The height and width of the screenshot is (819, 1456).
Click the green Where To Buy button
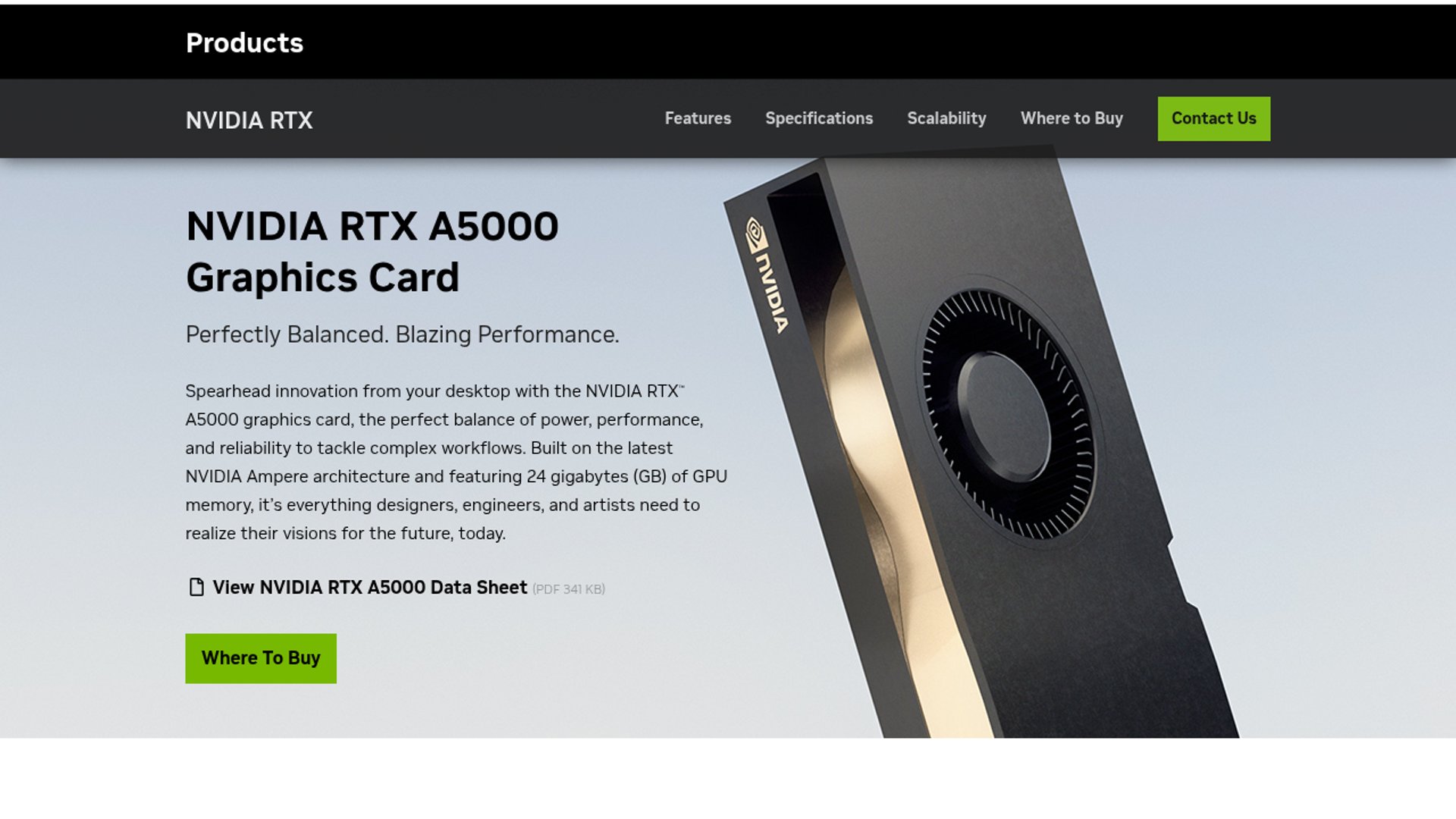261,658
